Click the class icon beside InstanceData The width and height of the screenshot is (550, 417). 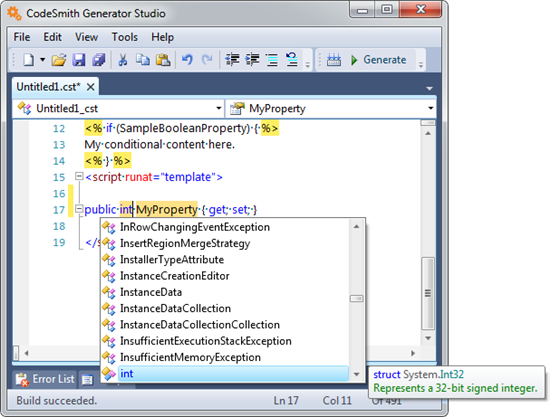click(109, 292)
